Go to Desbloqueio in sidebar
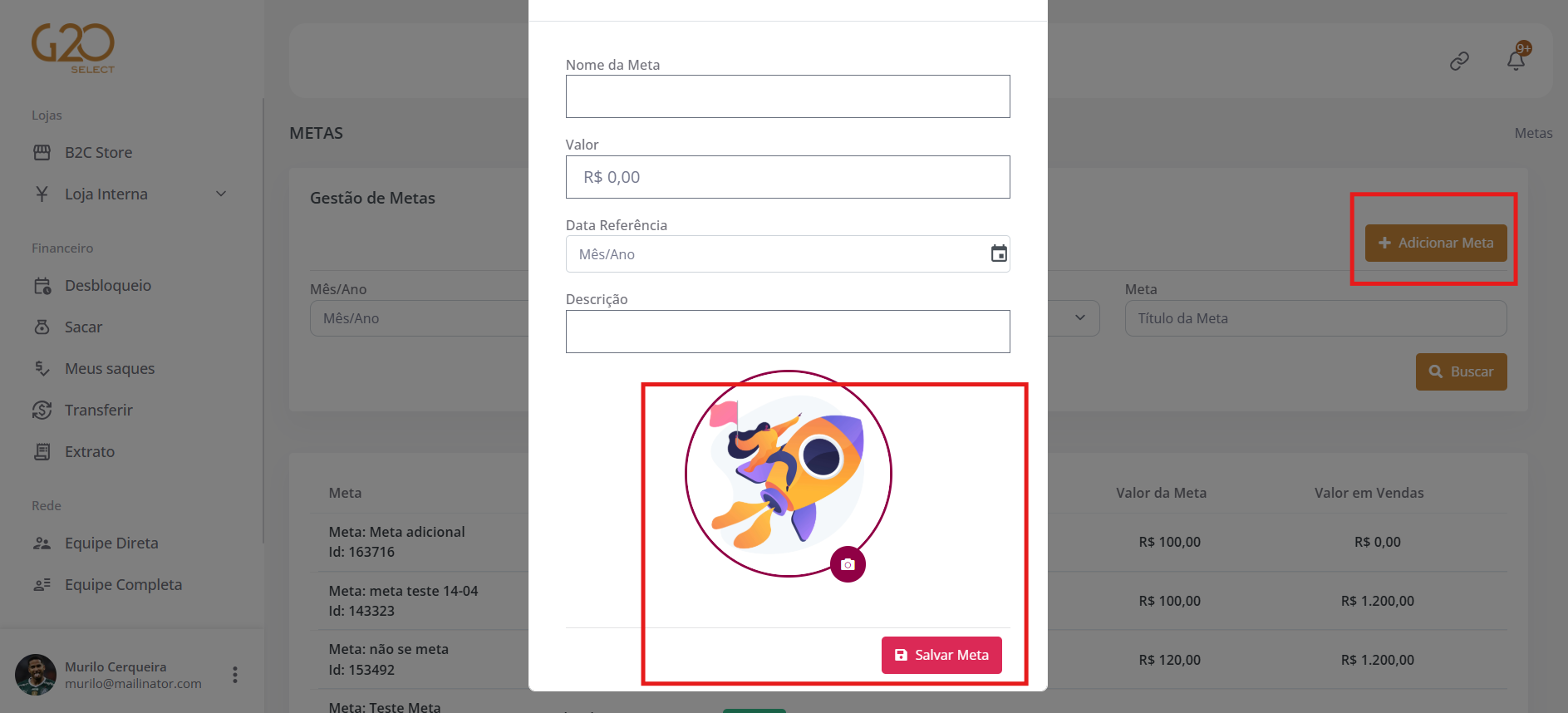1568x713 pixels. (x=108, y=286)
